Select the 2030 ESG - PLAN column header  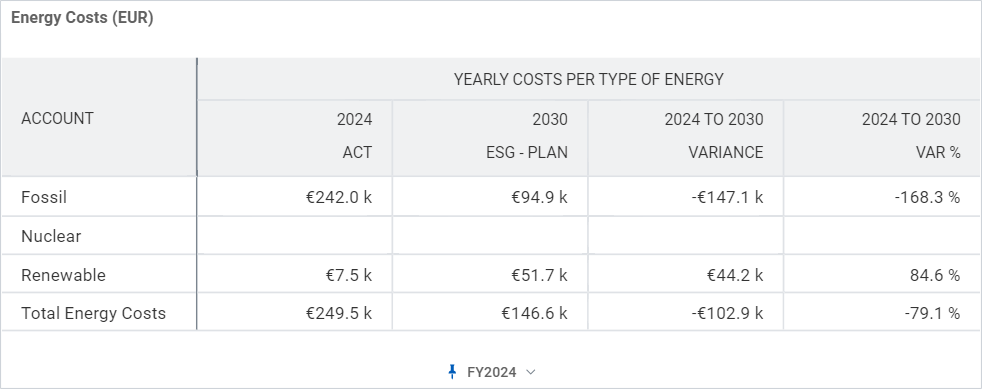click(490, 138)
